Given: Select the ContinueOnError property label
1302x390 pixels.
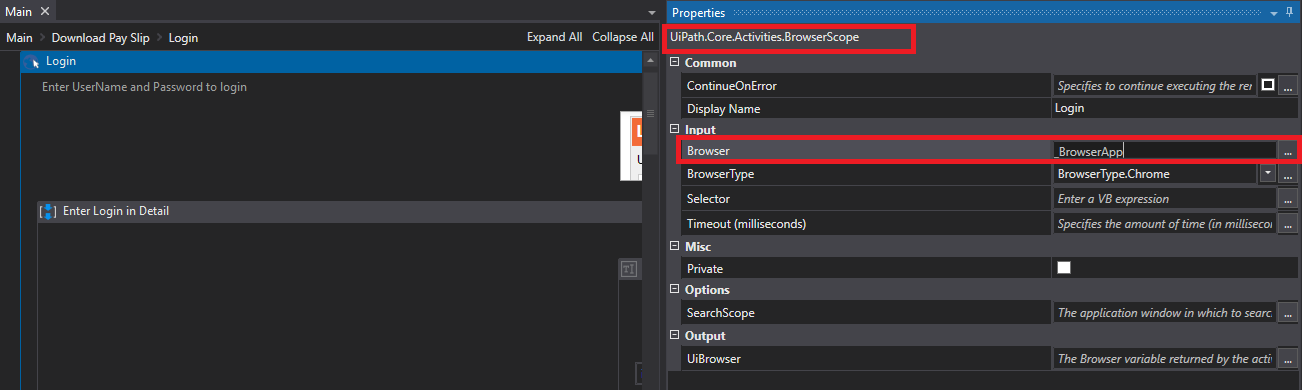Looking at the screenshot, I should coord(732,86).
